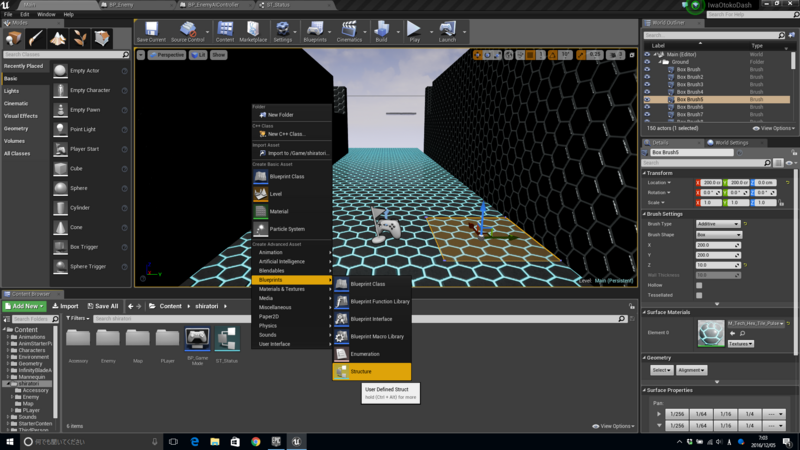Open Content toolbar icon
This screenshot has width=800, height=450.
click(224, 32)
